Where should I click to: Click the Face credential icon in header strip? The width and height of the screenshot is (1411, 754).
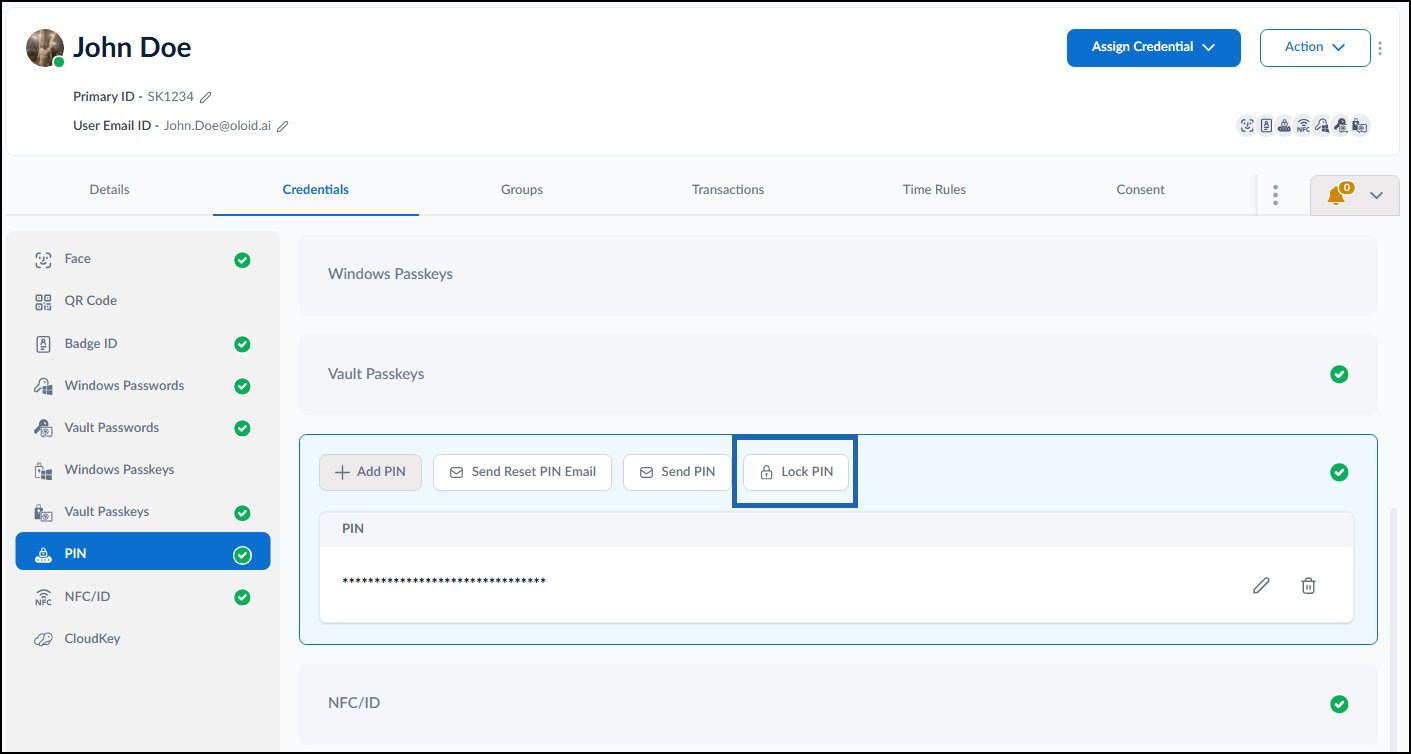click(1247, 125)
